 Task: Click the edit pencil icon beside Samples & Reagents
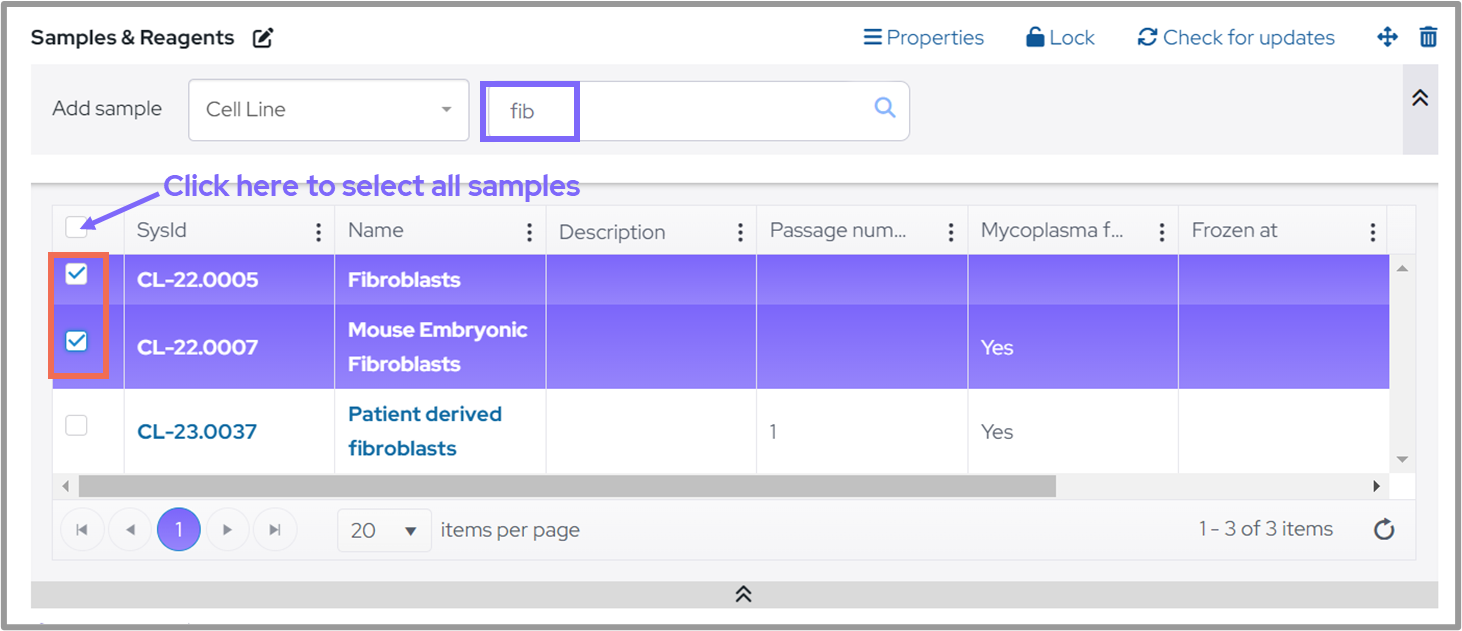pyautogui.click(x=263, y=39)
